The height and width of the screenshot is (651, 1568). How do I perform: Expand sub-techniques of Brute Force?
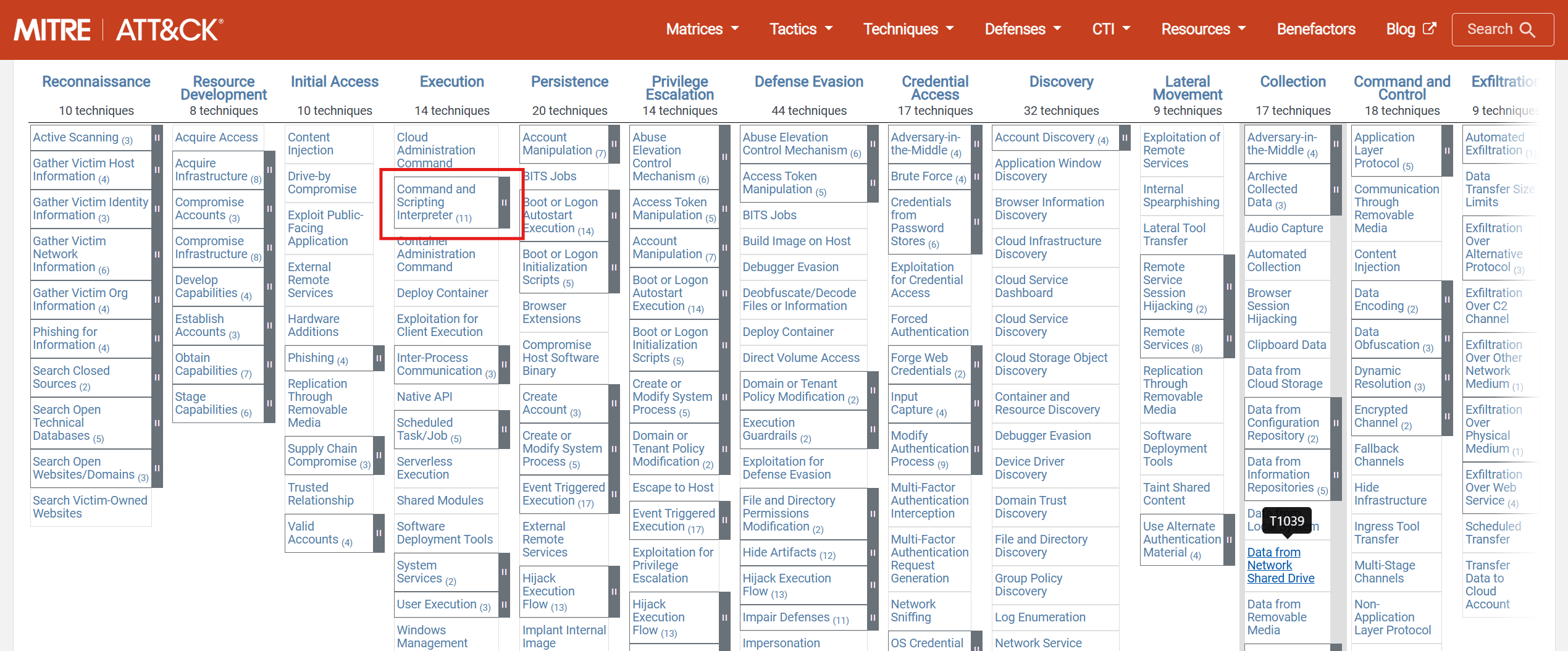977,177
